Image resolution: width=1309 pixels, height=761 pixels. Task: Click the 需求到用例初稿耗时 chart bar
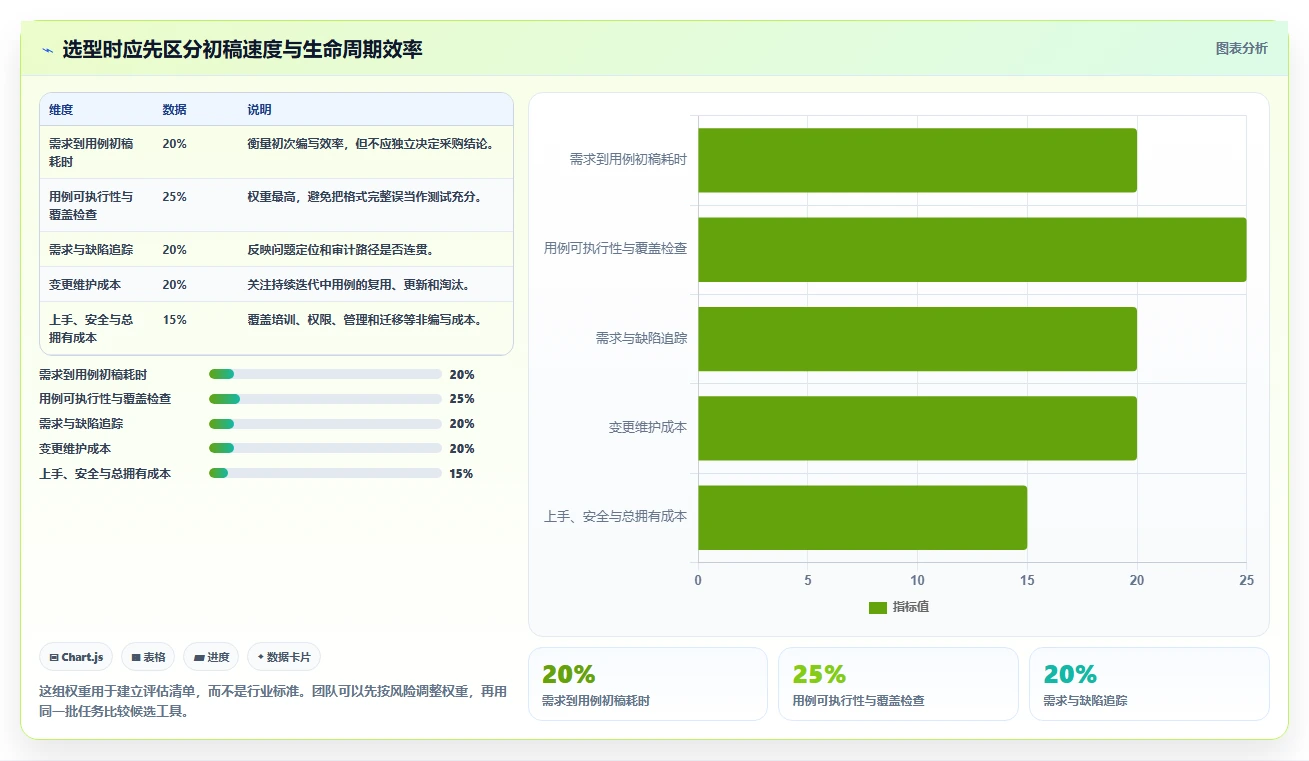[917, 160]
